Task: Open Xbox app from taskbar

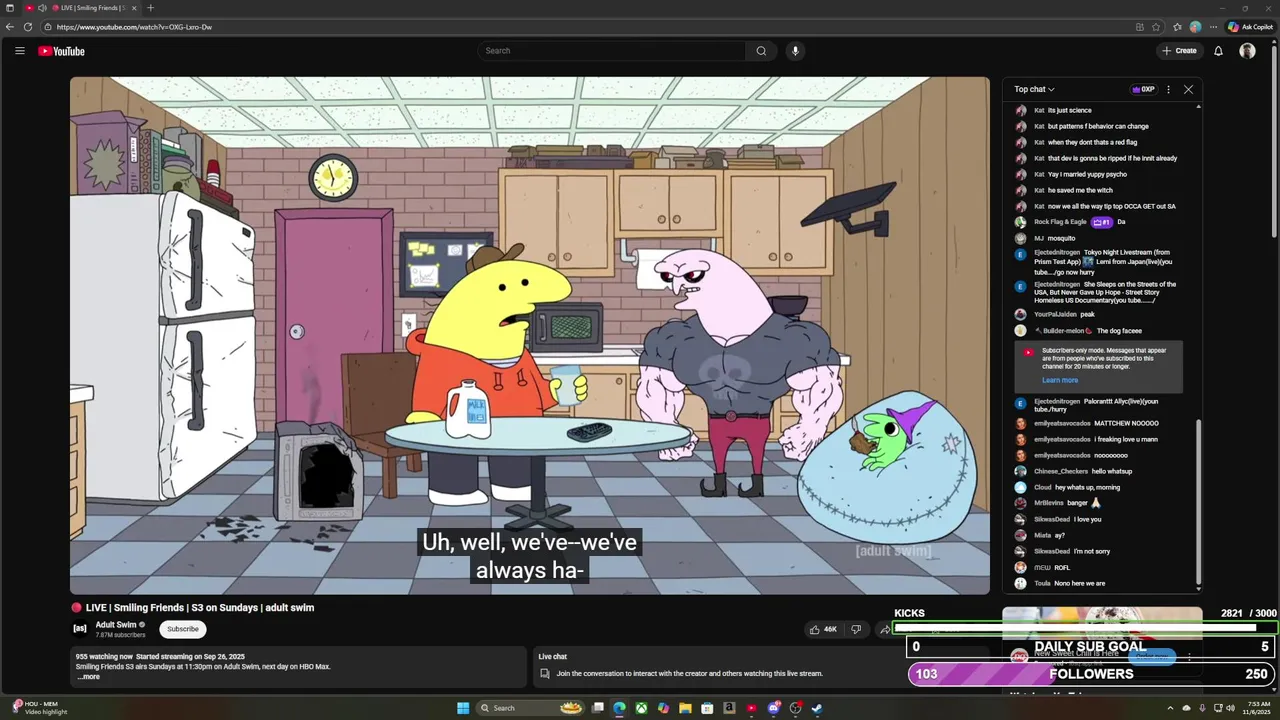Action: [641, 708]
